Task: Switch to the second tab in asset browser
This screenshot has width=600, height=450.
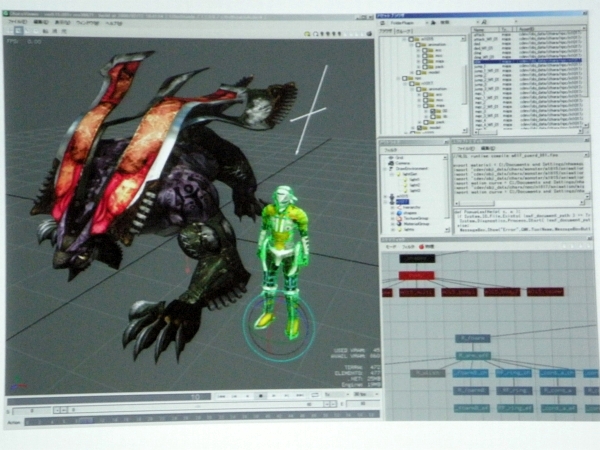Action: (404, 31)
